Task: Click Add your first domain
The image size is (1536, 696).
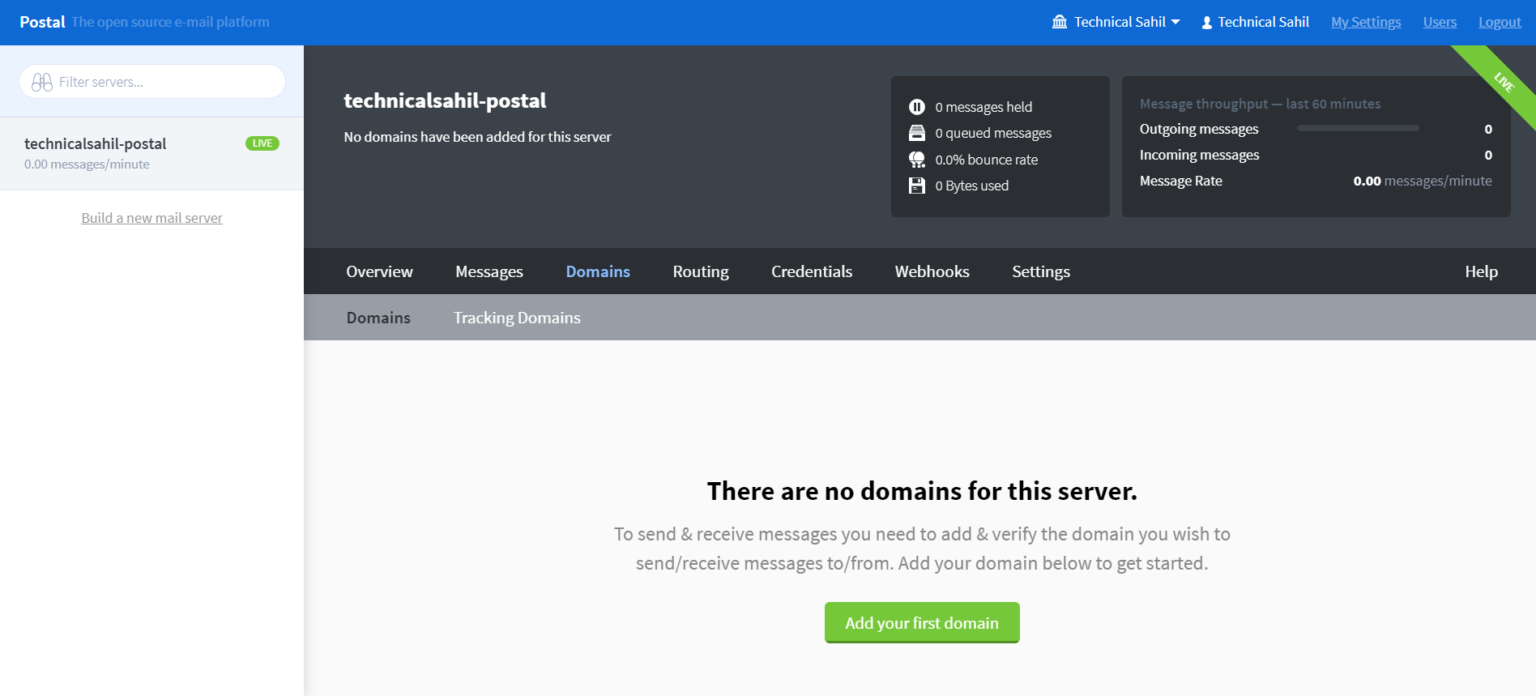Action: point(921,622)
